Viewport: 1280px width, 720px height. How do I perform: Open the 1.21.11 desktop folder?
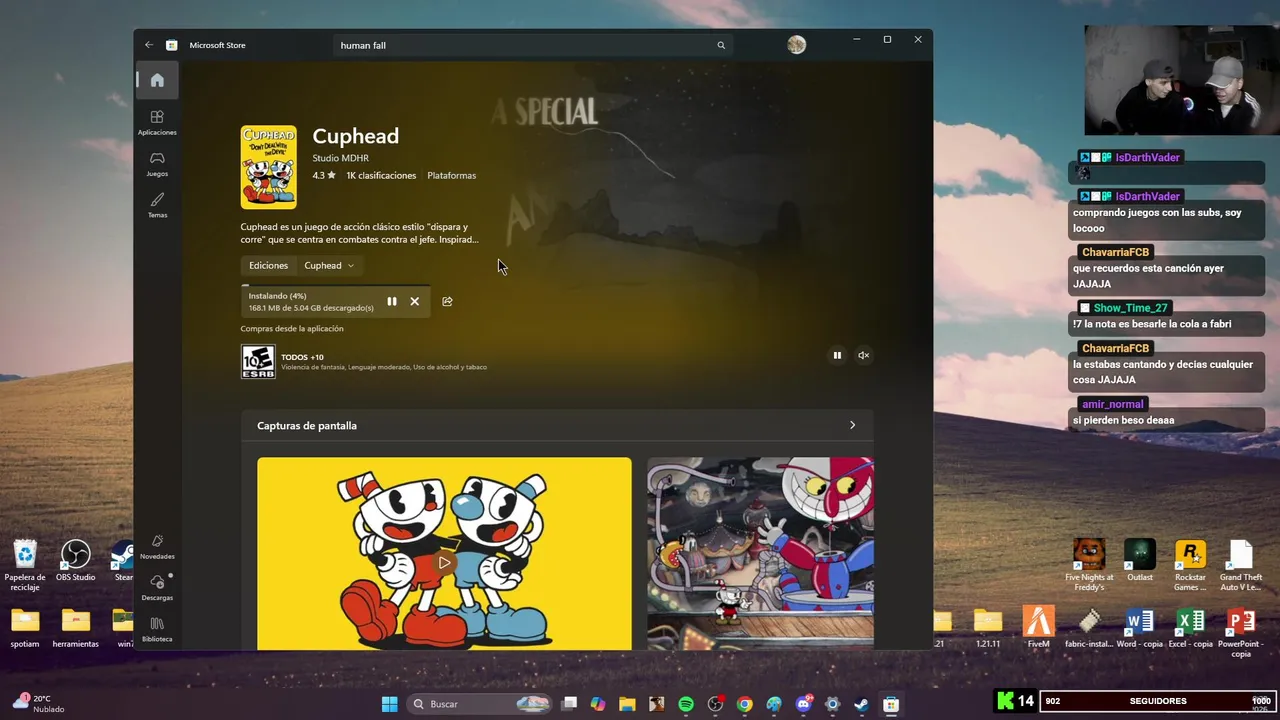pyautogui.click(x=988, y=628)
